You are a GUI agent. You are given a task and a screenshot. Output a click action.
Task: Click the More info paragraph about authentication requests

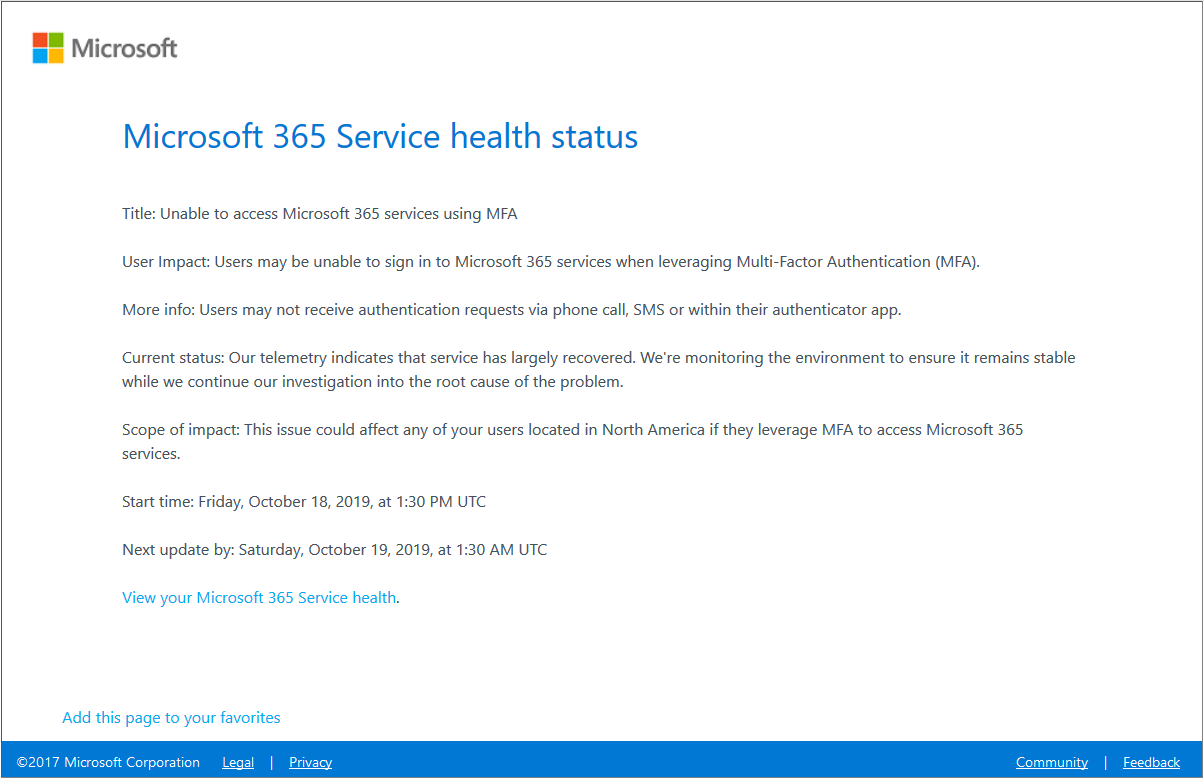point(512,309)
